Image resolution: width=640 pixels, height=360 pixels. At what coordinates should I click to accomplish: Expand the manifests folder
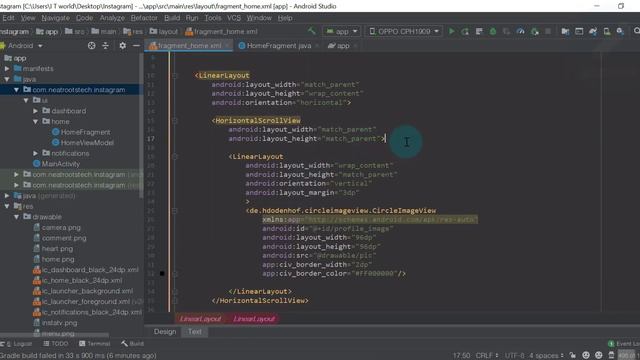(x=7, y=69)
